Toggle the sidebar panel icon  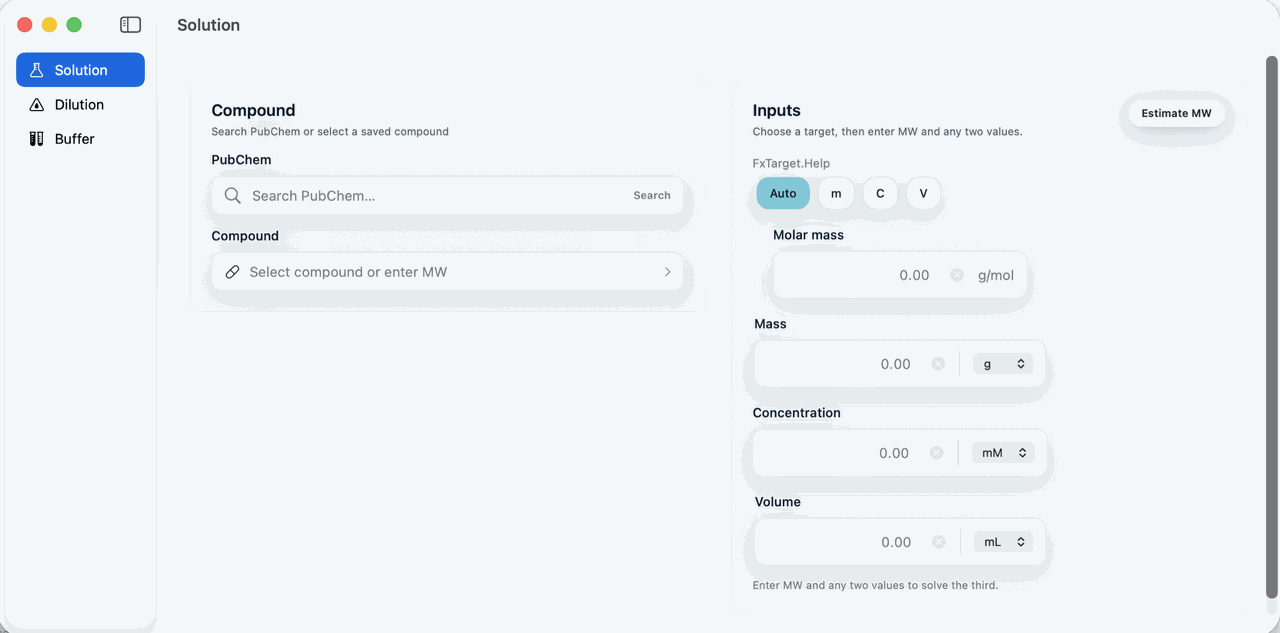(130, 25)
